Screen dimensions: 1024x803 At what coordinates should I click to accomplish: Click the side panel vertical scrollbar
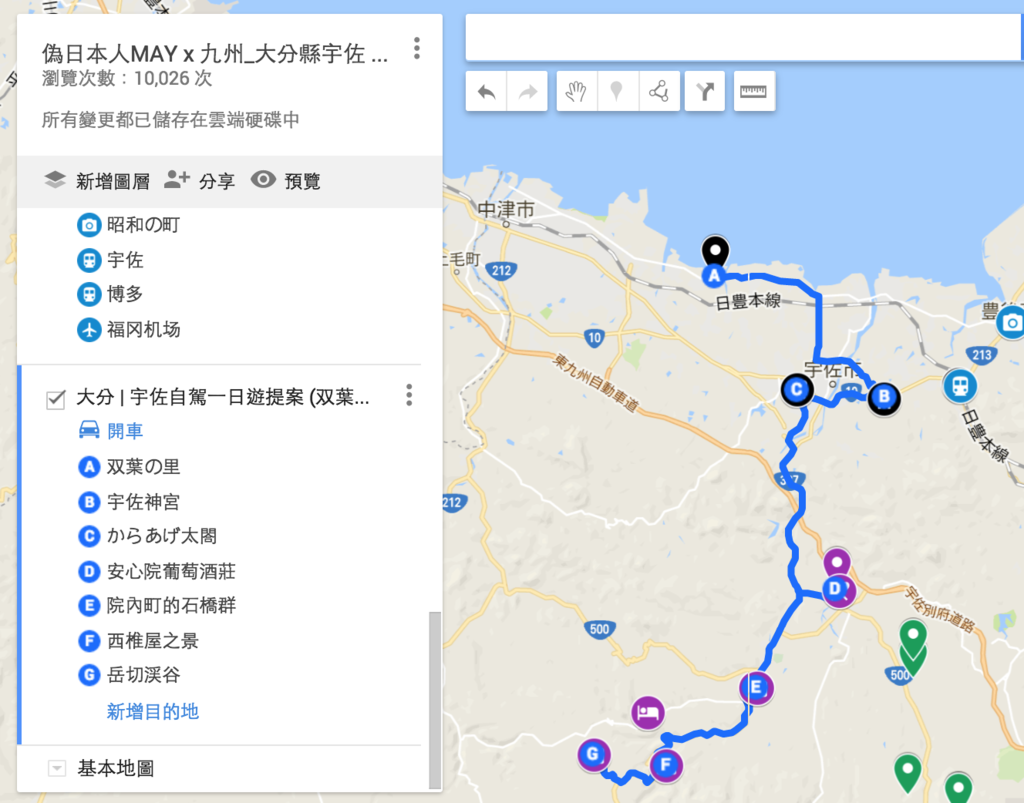[434, 700]
